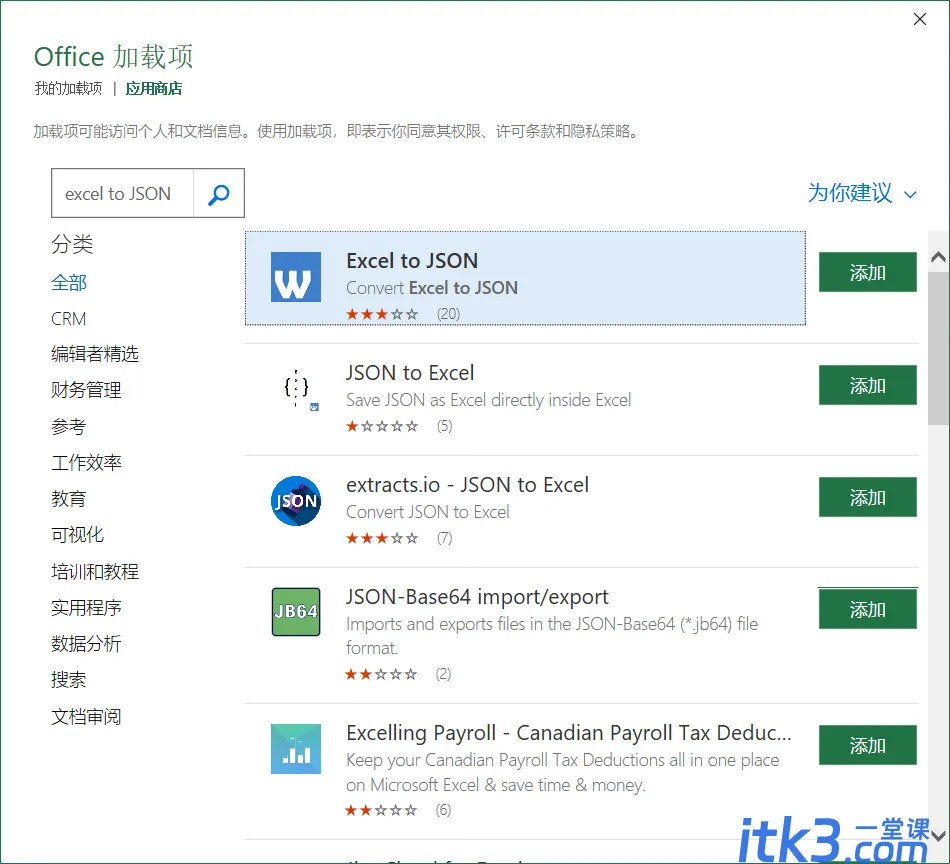Click the star rating with (2) reviews
This screenshot has width=950, height=864.
click(x=381, y=674)
